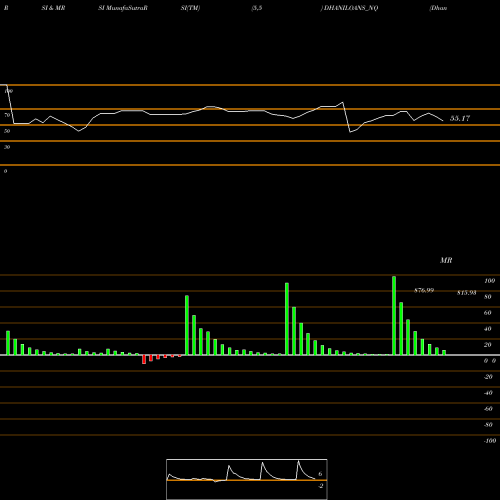Click the longest red MR bar
Viewport: 500px width, 500px height.
click(x=144, y=359)
